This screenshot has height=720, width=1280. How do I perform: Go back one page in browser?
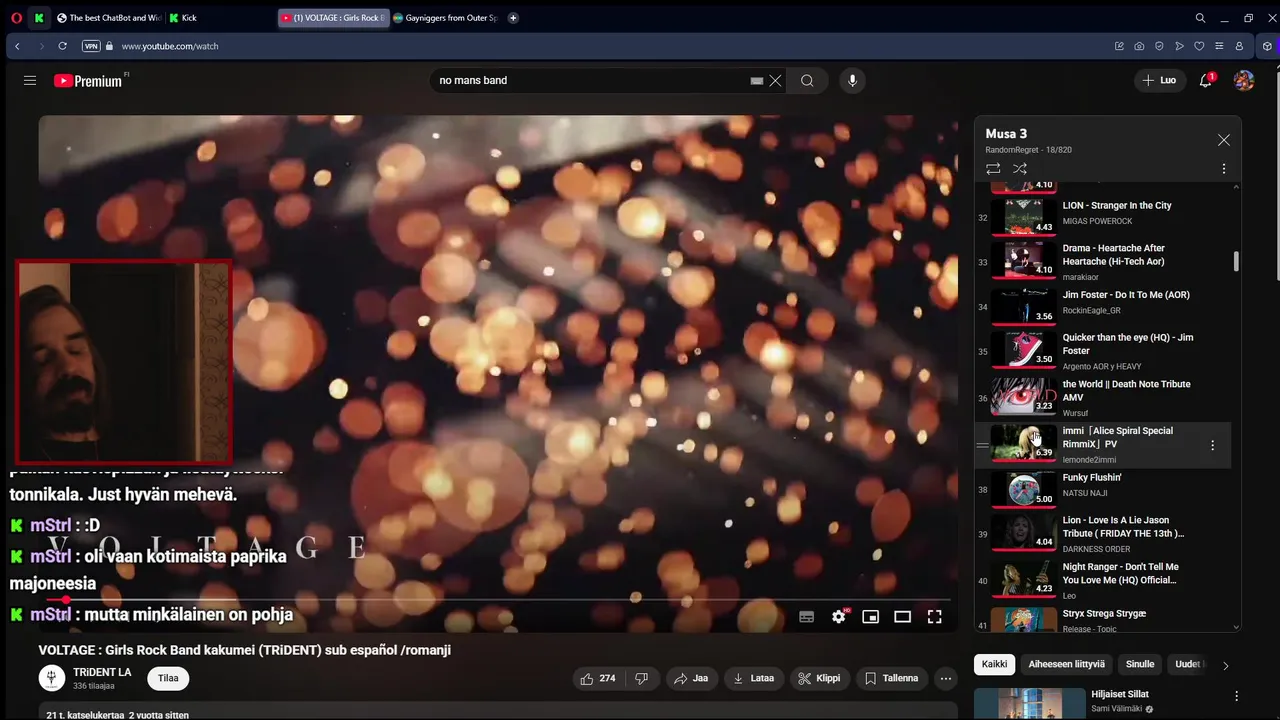pyautogui.click(x=17, y=46)
